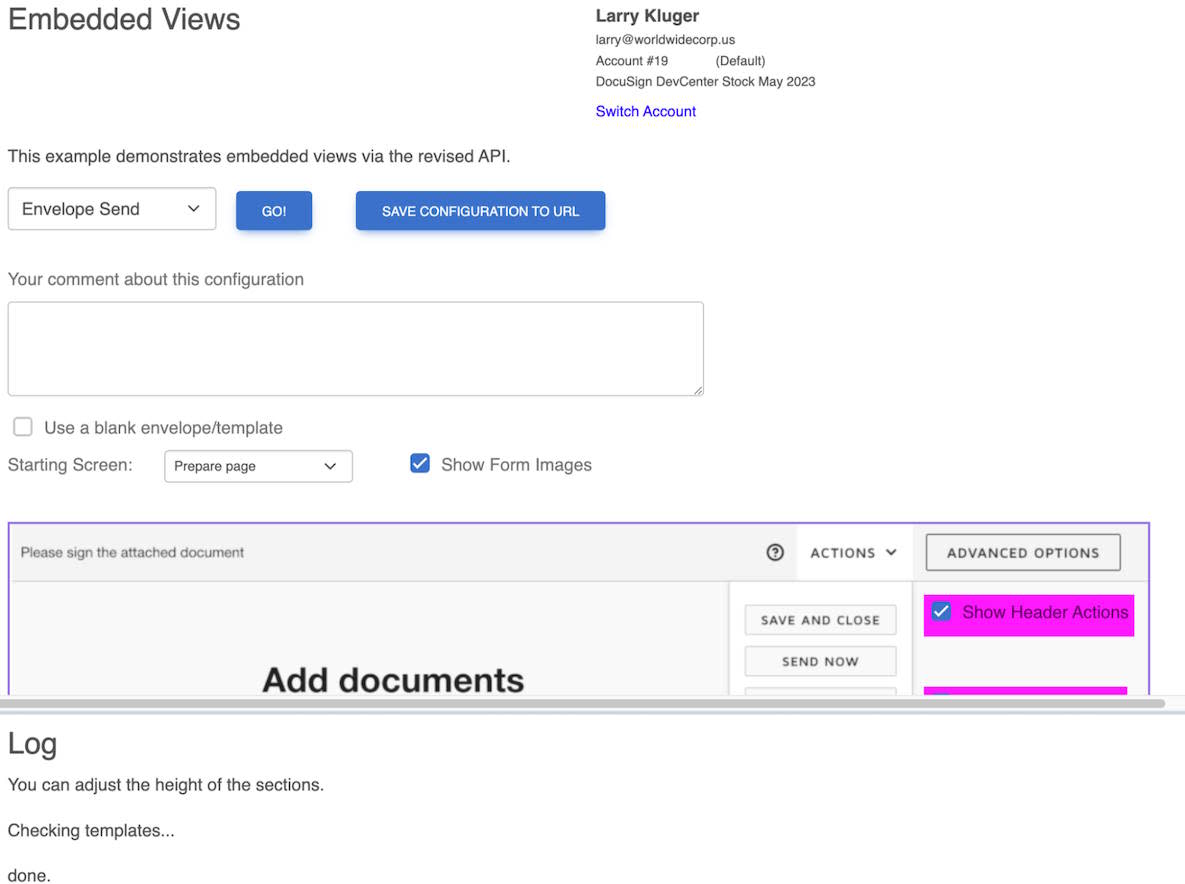Click the ADVANCED OPTIONS button
The image size is (1185, 884).
tap(1022, 552)
